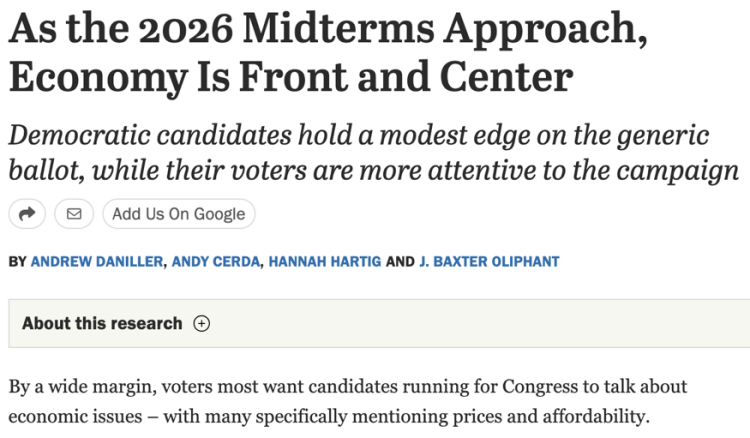Click the empty area of the About this research bar

pyautogui.click(x=478, y=324)
